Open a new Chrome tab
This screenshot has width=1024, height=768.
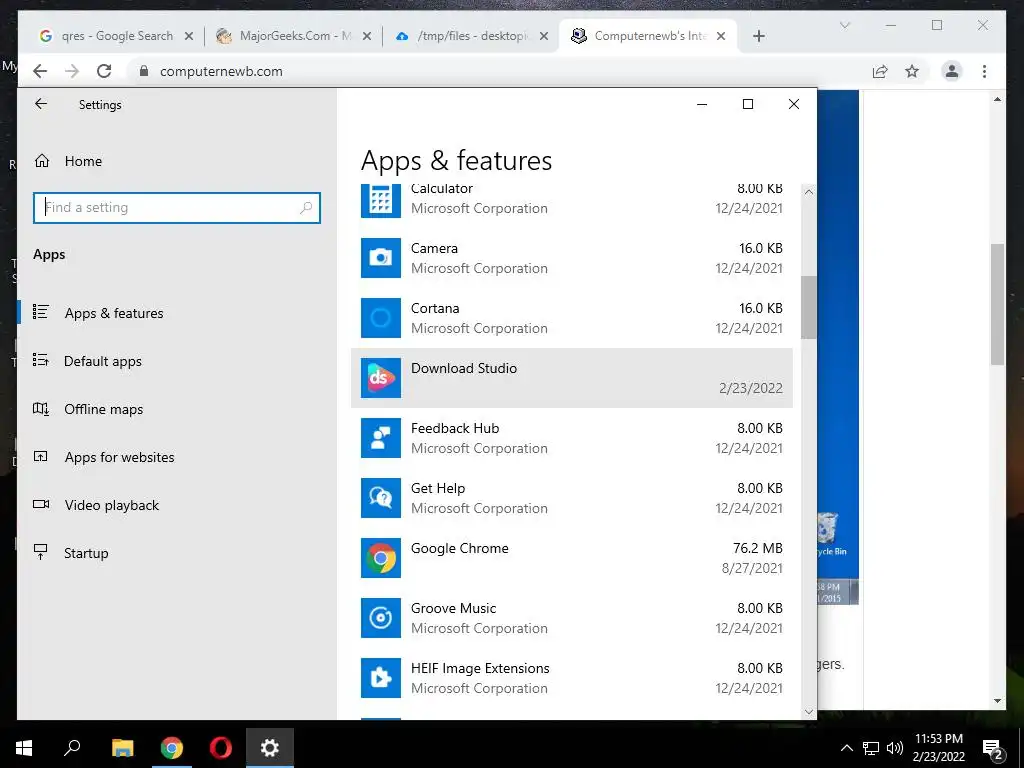(758, 36)
